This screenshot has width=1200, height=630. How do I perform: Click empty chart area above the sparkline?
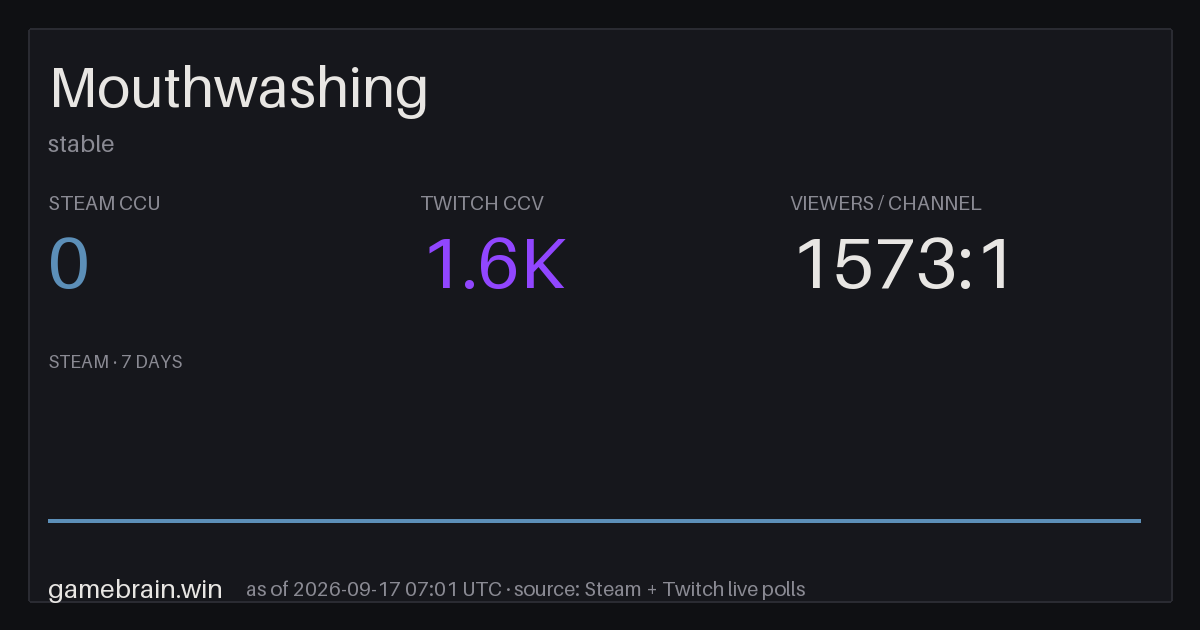pyautogui.click(x=594, y=445)
